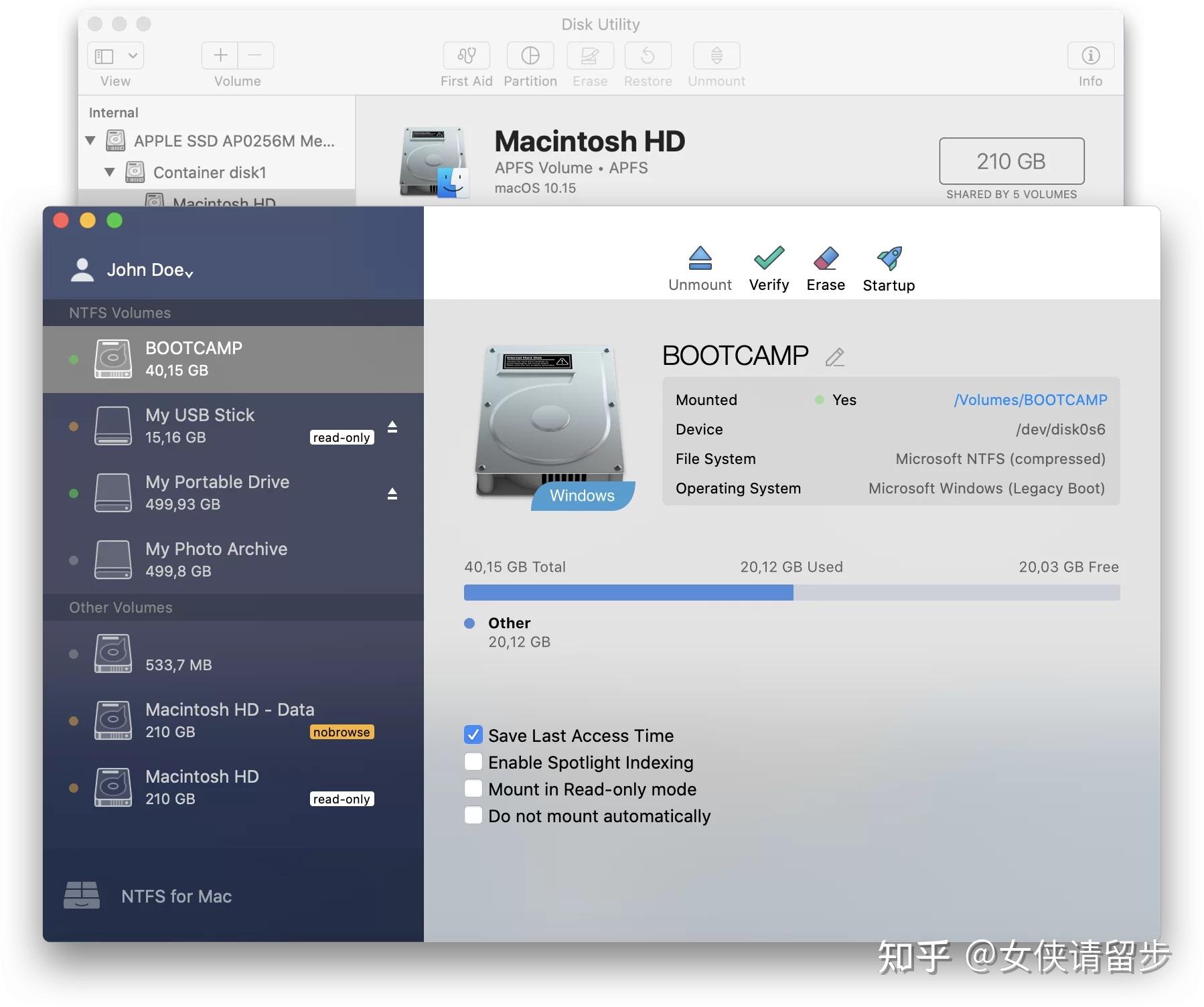The image size is (1204, 1007).
Task: Open the Partition tool in Disk Utility
Action: tap(529, 64)
